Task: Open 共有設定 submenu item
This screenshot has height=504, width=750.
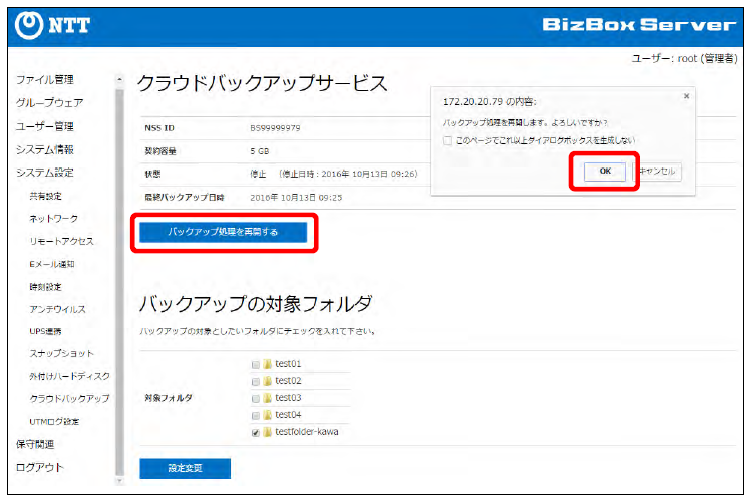Action: 45,196
